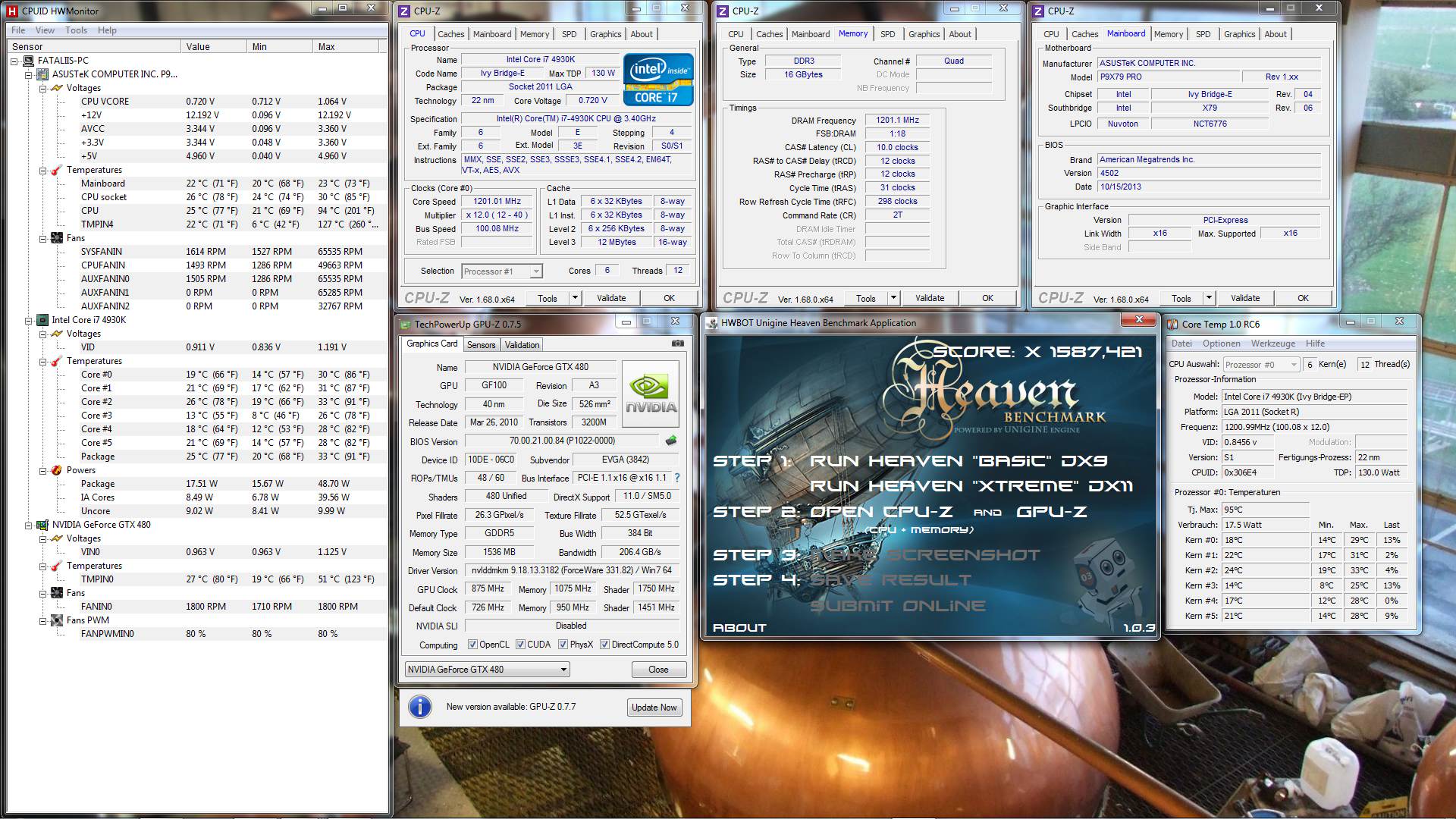Click RUN HEAVEN BASIC DX9 link
The width and height of the screenshot is (1456, 819).
click(959, 461)
